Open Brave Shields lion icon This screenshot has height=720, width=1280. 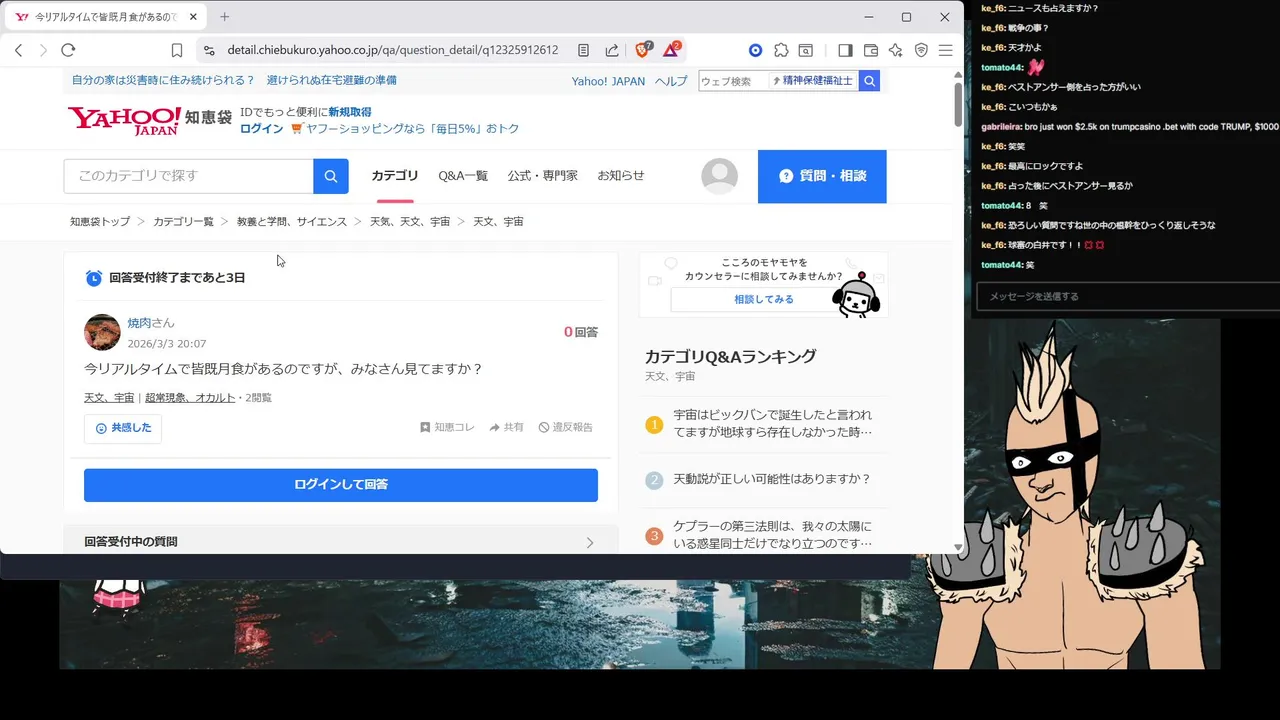click(x=643, y=50)
